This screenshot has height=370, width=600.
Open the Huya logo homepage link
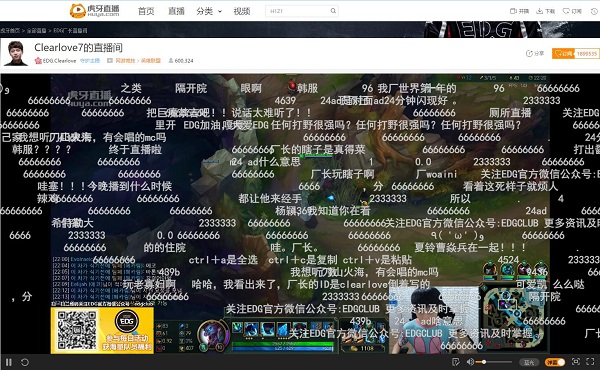click(95, 10)
